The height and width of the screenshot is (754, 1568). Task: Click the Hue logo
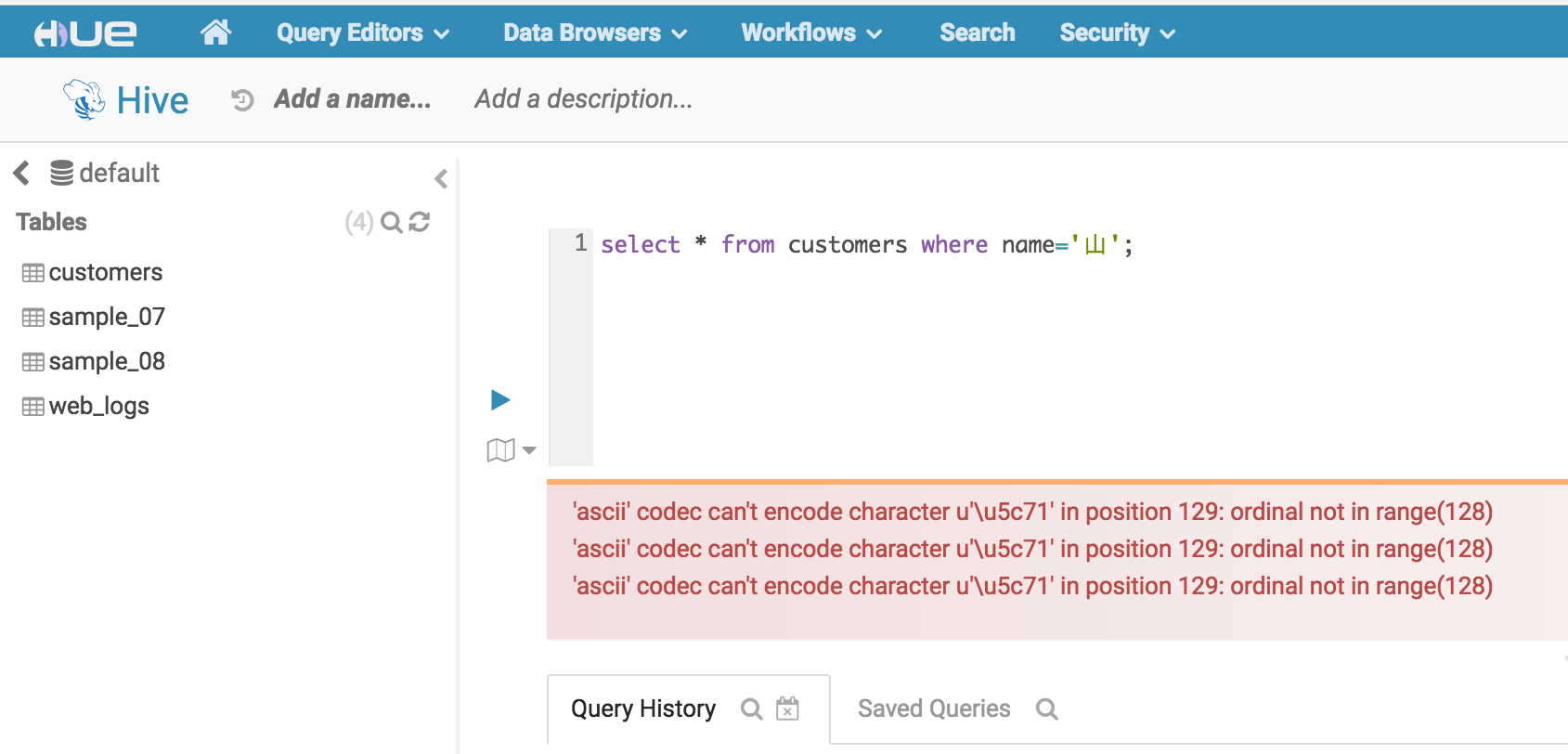(85, 33)
